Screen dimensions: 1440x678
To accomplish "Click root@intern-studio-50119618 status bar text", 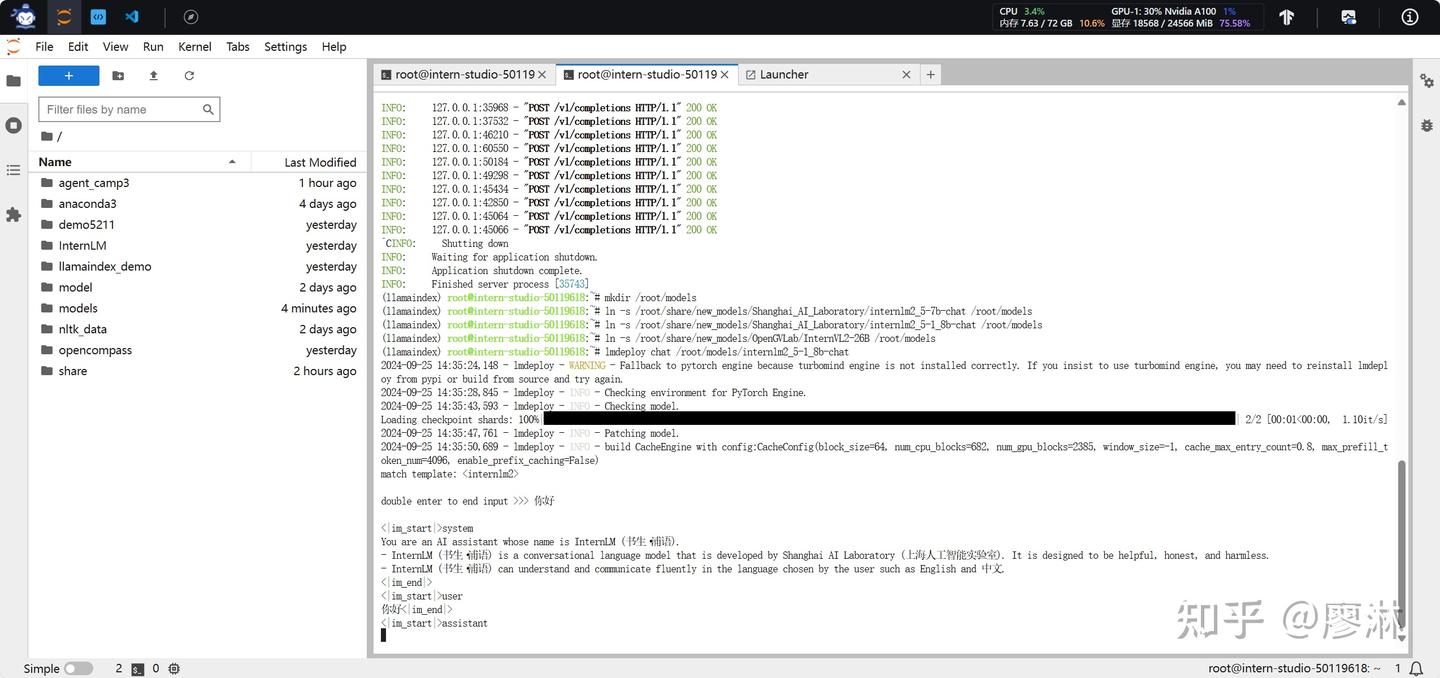I will pos(1294,668).
